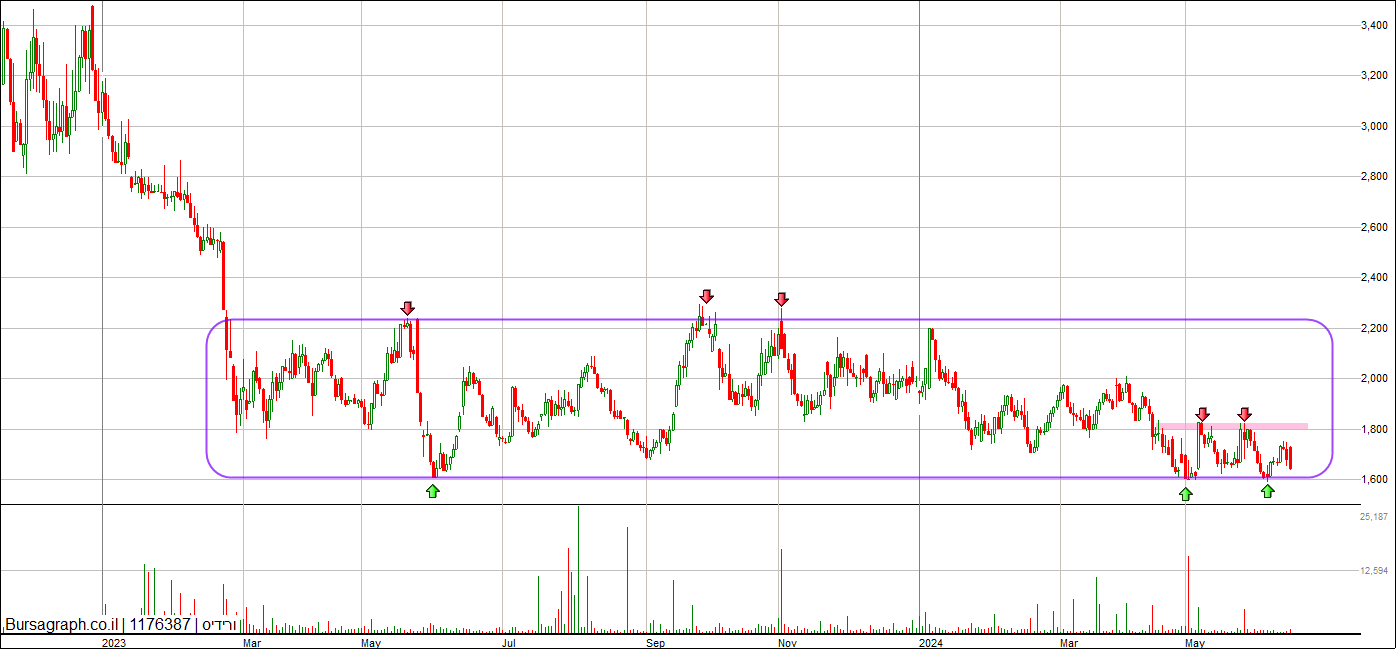Image resolution: width=1396 pixels, height=649 pixels.
Task: Select the rightmost green up arrow
Action: 1267,490
